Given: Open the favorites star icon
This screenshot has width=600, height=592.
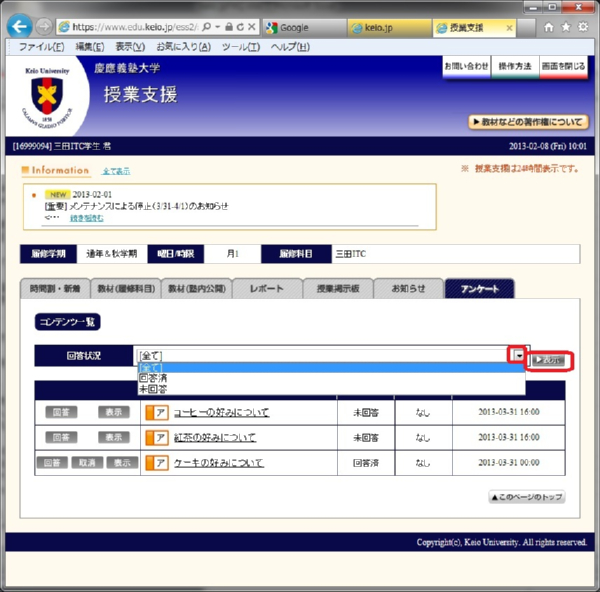Looking at the screenshot, I should tap(566, 27).
